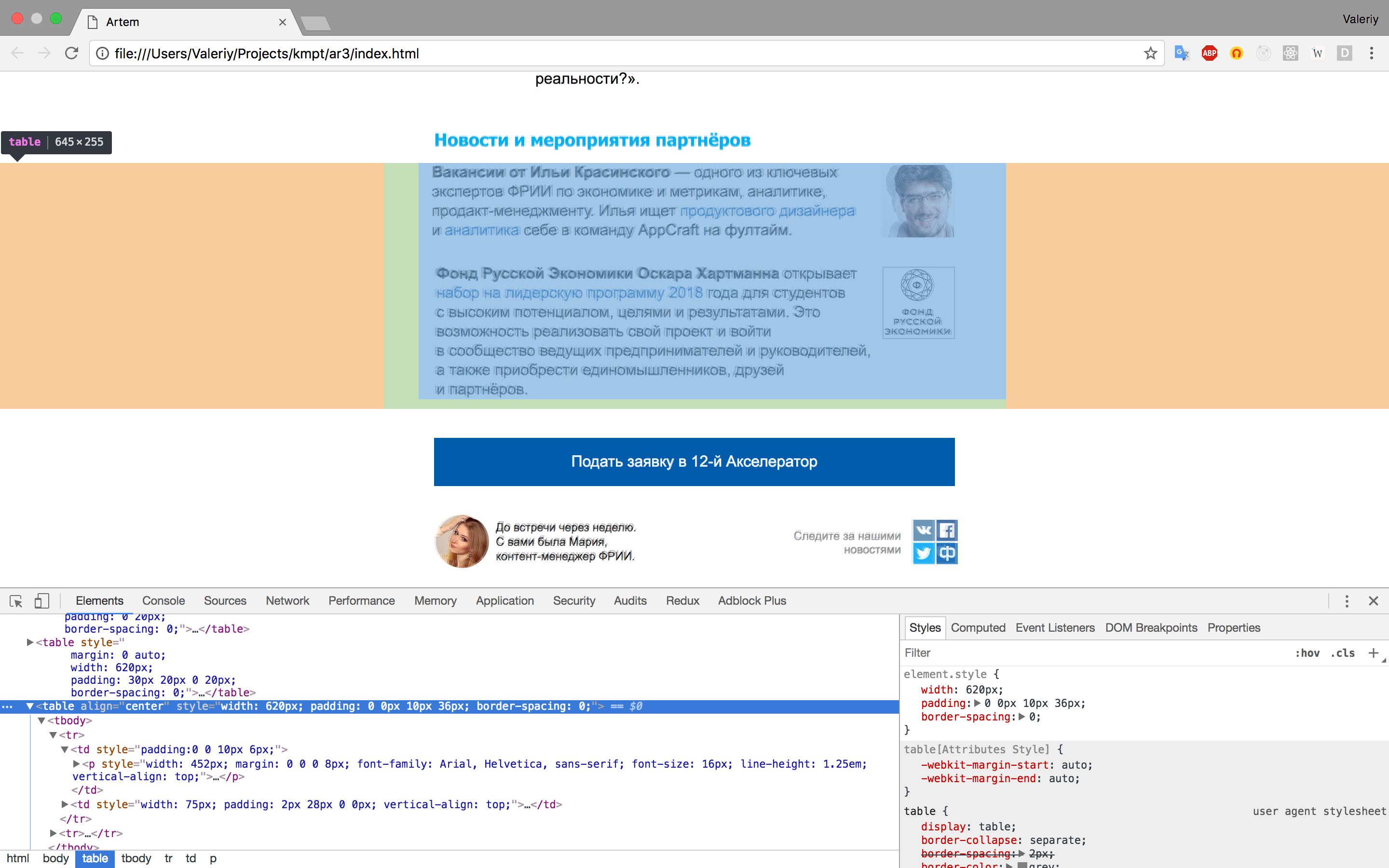Click the D extension icon
This screenshot has width=1389, height=868.
pyautogui.click(x=1344, y=54)
